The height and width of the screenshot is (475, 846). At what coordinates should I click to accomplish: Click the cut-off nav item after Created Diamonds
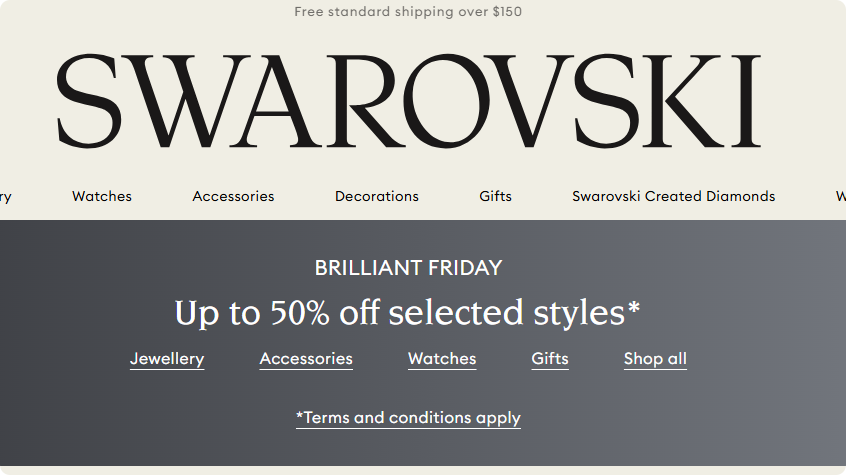coord(840,197)
